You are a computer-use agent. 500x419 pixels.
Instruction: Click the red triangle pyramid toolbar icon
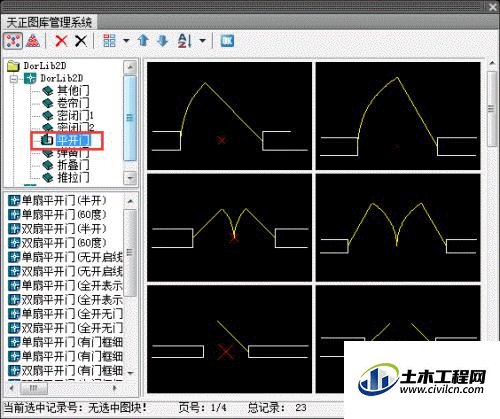33,41
